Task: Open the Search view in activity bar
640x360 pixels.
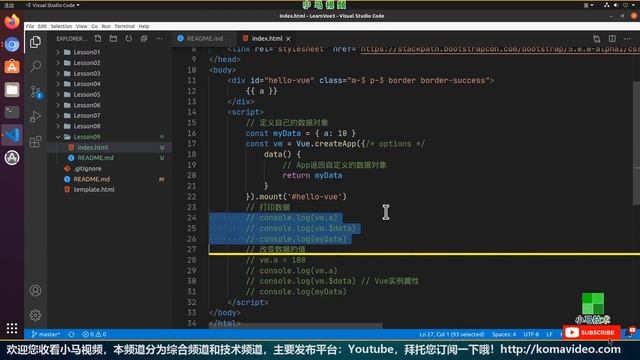Action: click(x=36, y=66)
